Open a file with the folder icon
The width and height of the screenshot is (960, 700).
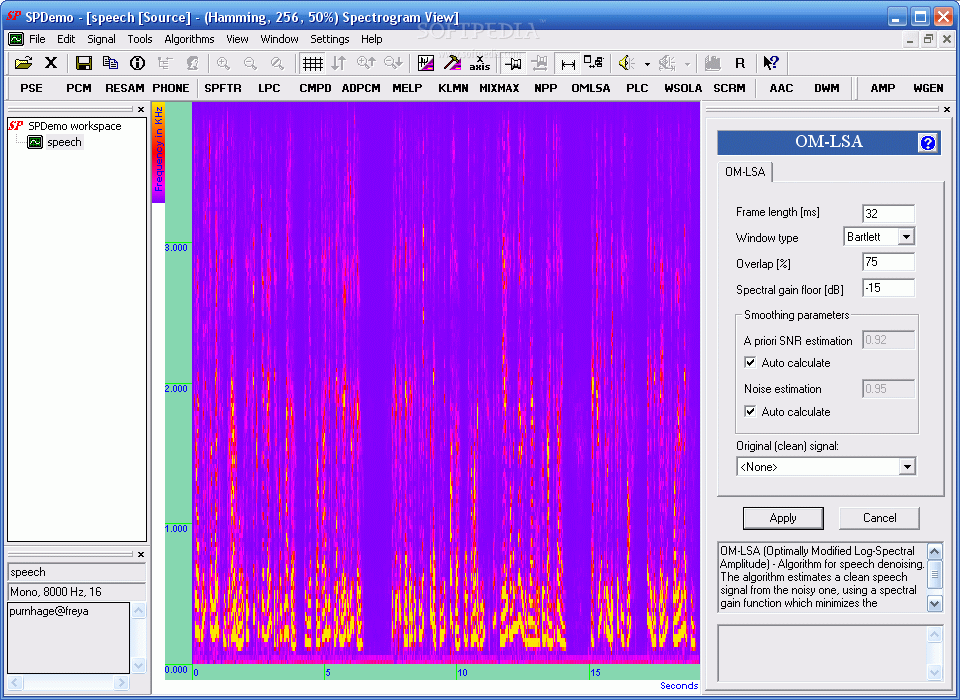pyautogui.click(x=23, y=62)
